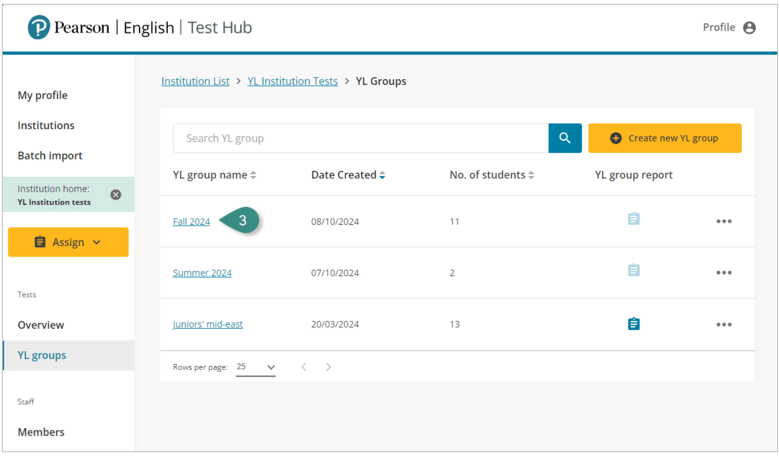Open the Profile account icon
Image resolution: width=779 pixels, height=456 pixels.
[749, 28]
